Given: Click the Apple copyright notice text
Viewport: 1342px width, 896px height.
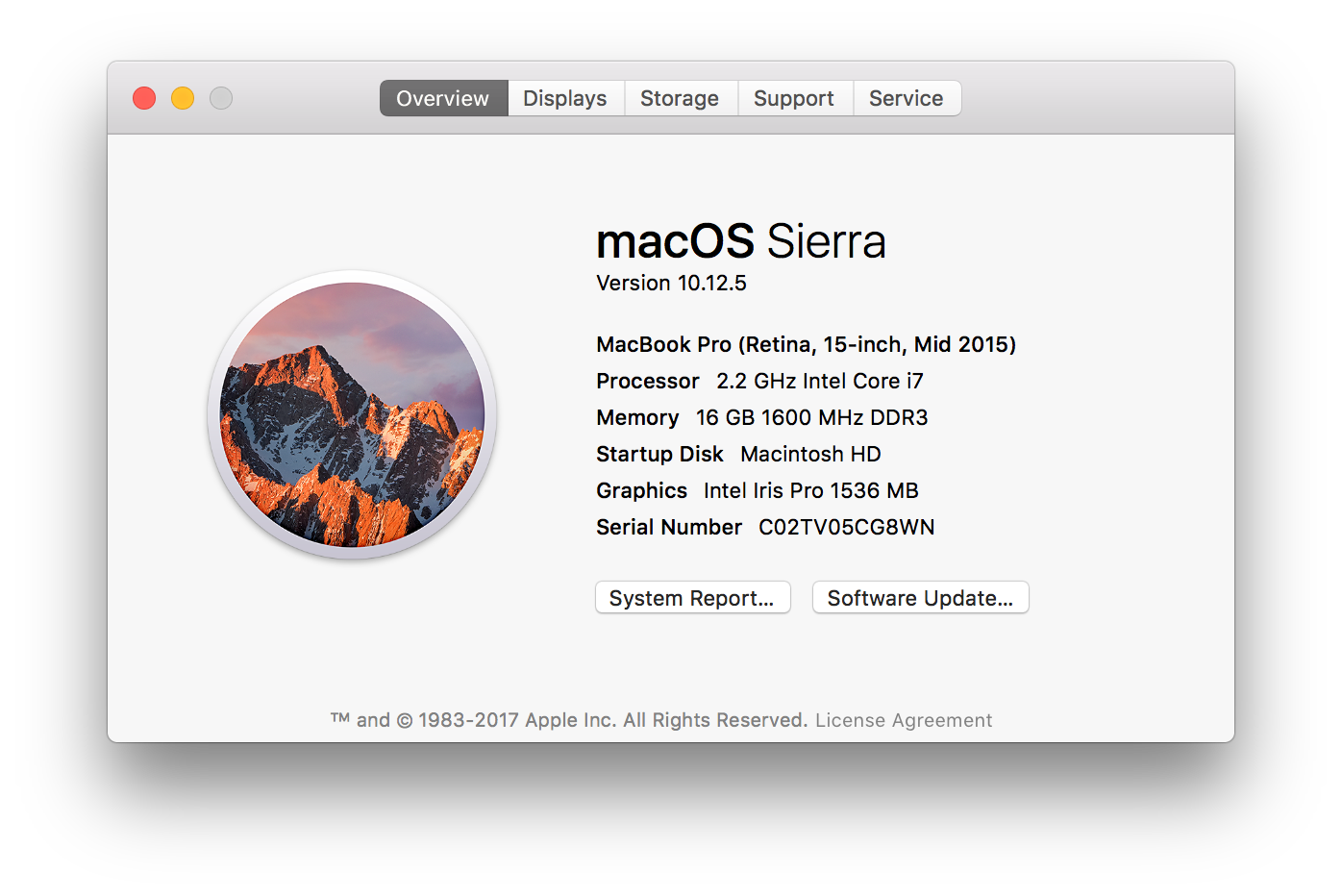Looking at the screenshot, I should click(567, 720).
